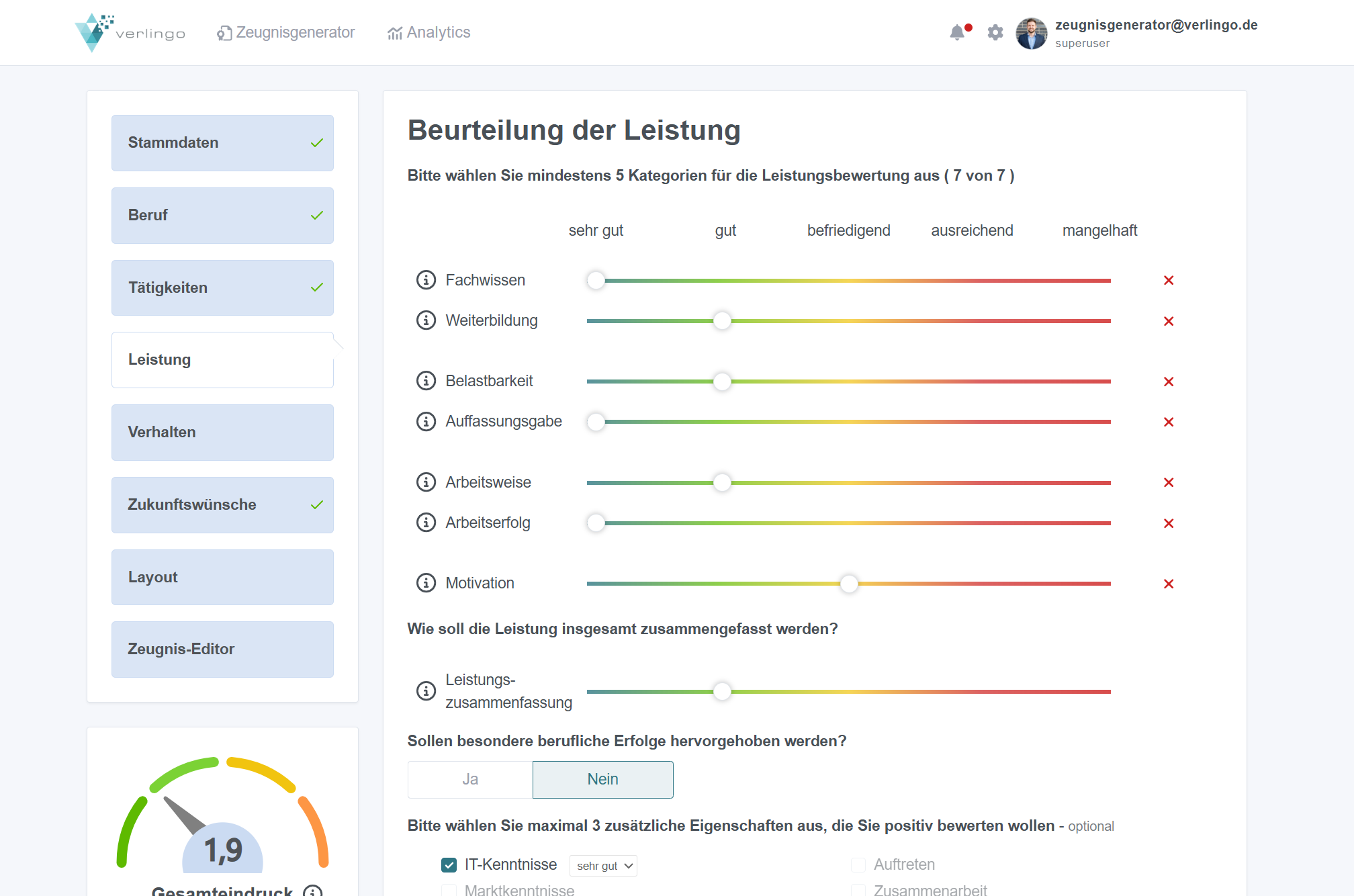Click the verlingo logo

pyautogui.click(x=130, y=32)
